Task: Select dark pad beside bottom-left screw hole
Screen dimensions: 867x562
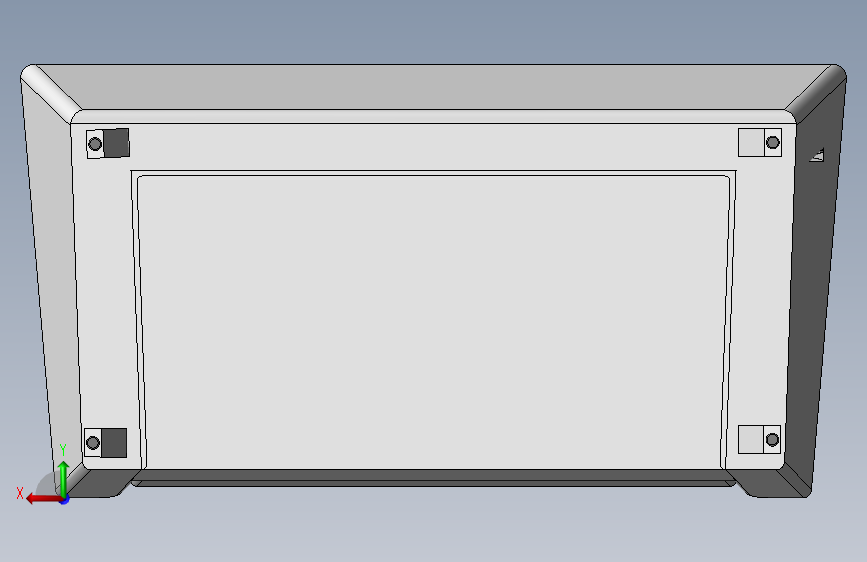Action: pos(114,443)
